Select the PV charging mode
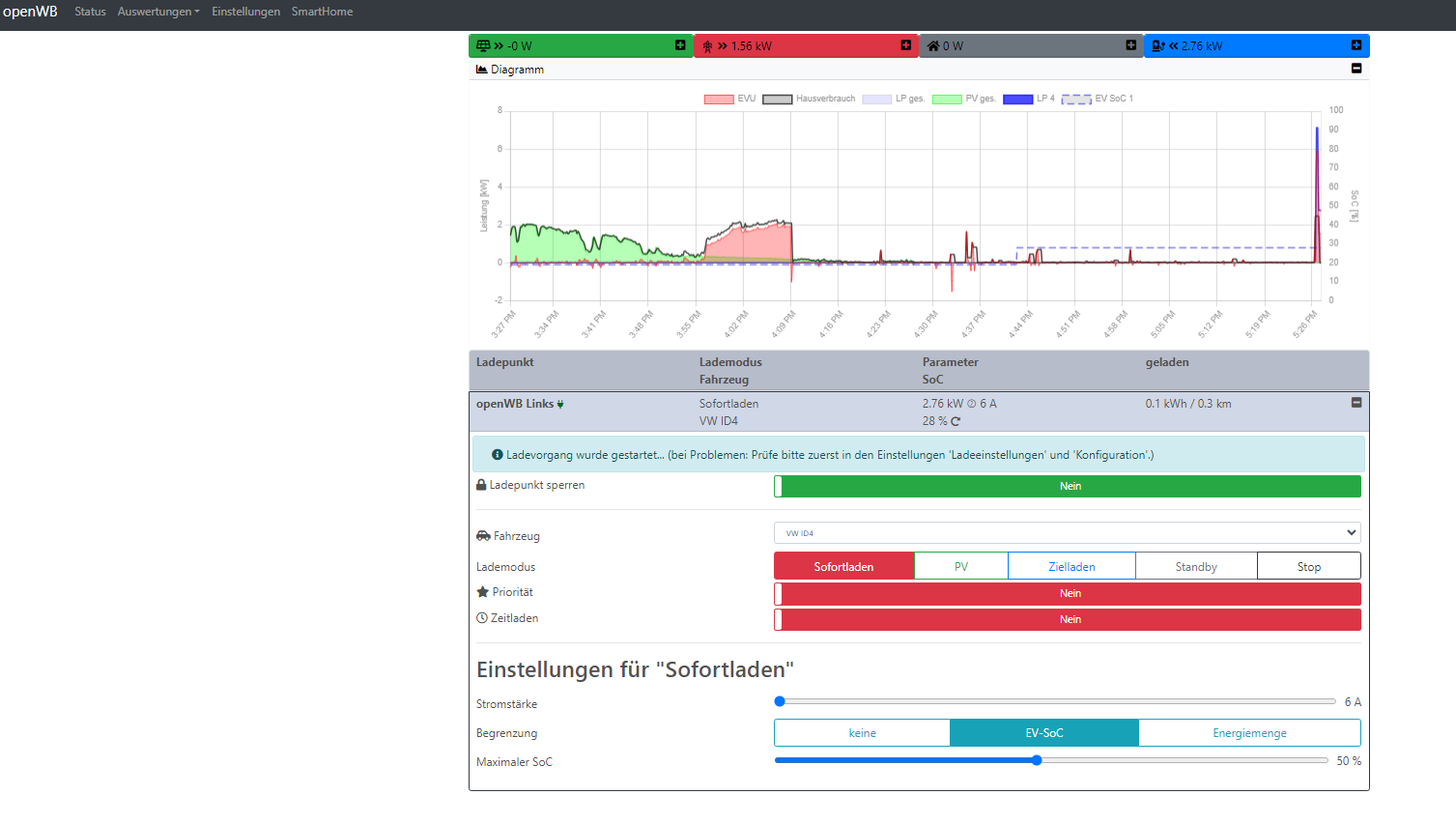1456x823 pixels. [960, 567]
